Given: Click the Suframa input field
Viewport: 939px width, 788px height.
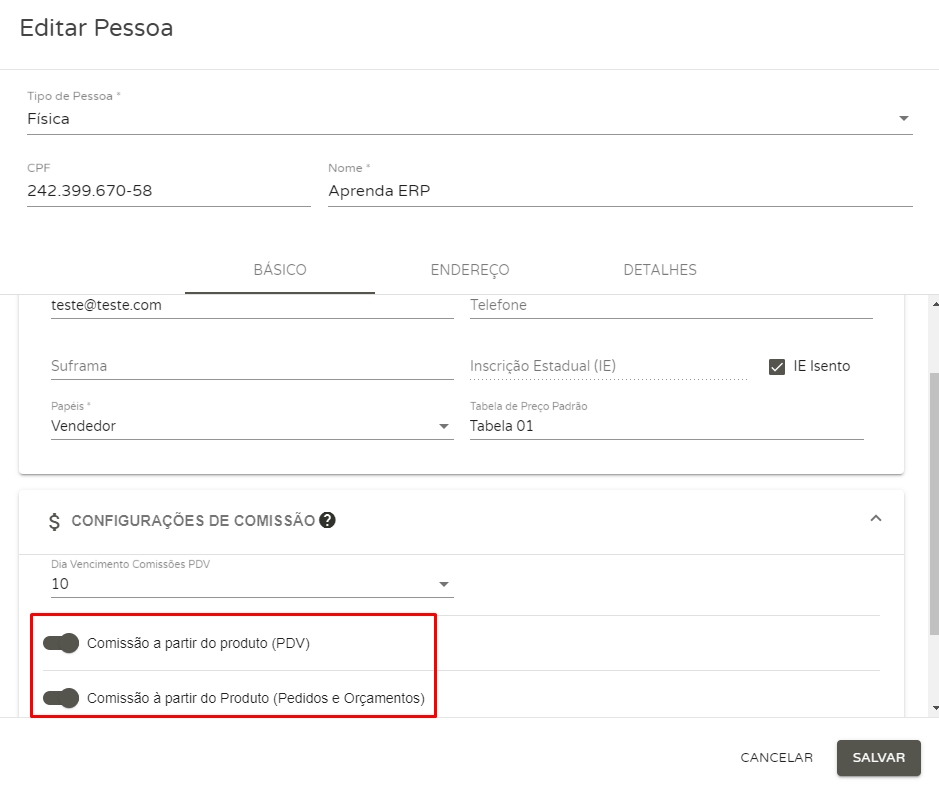Looking at the screenshot, I should pyautogui.click(x=251, y=366).
